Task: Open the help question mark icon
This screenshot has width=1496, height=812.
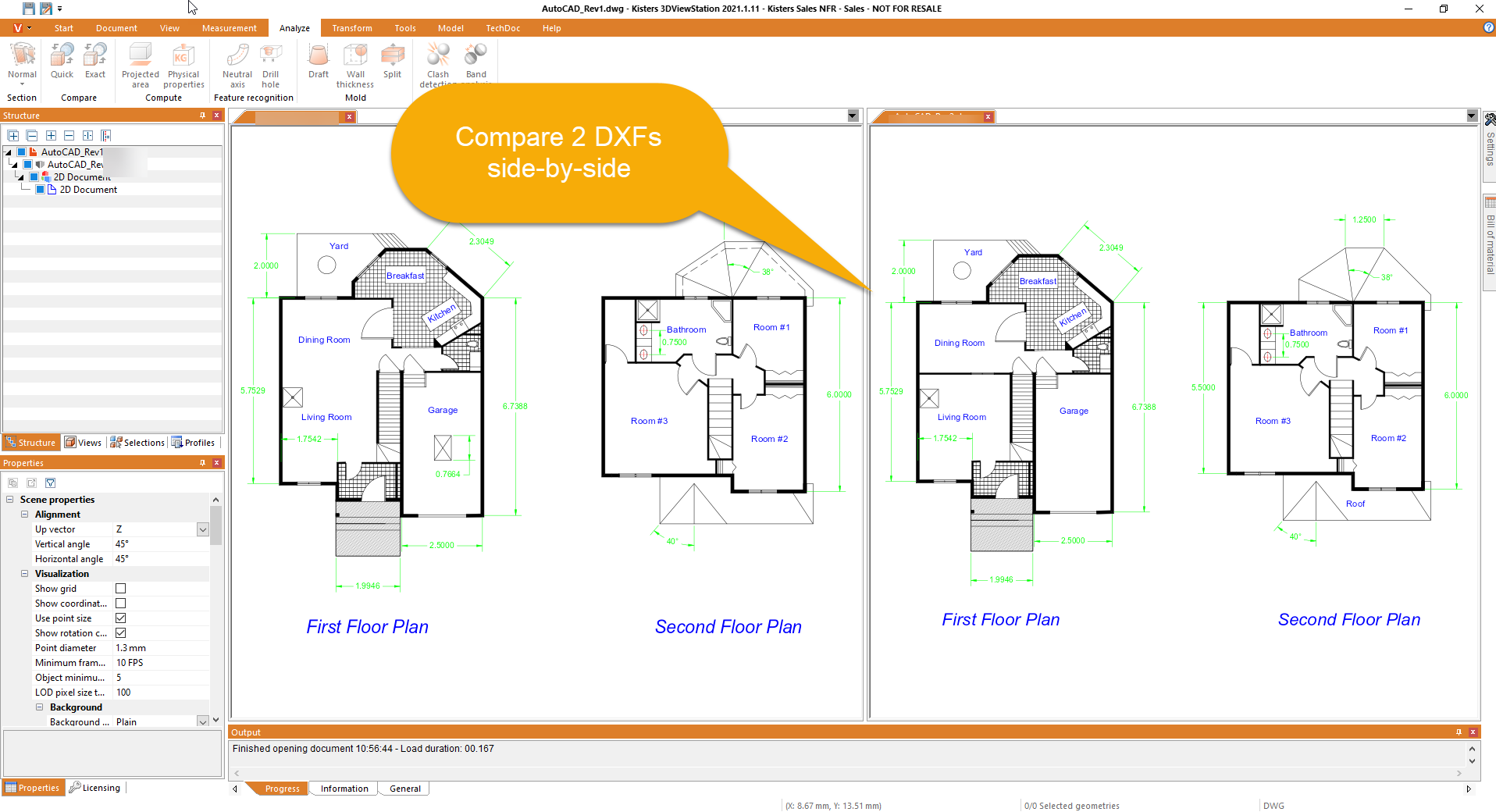Action: [x=1488, y=27]
